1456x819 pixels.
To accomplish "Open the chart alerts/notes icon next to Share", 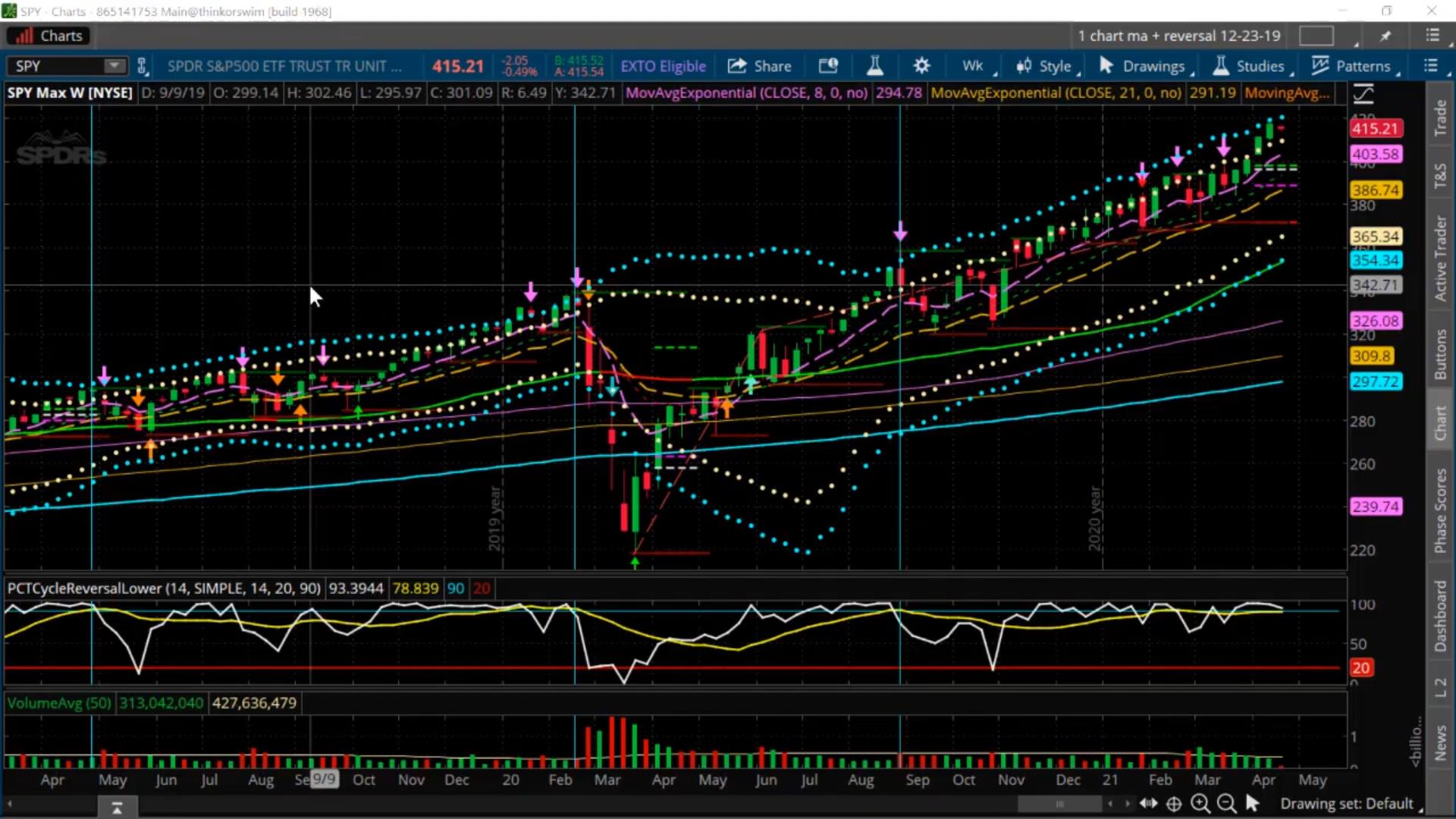I will tap(828, 66).
